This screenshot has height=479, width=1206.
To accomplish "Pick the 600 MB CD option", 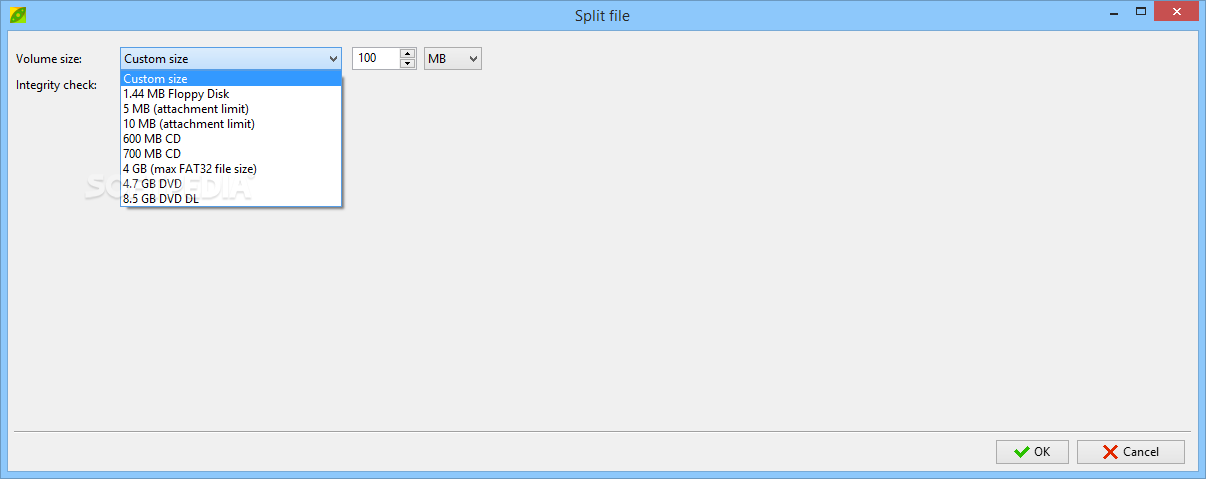I will tap(231, 139).
